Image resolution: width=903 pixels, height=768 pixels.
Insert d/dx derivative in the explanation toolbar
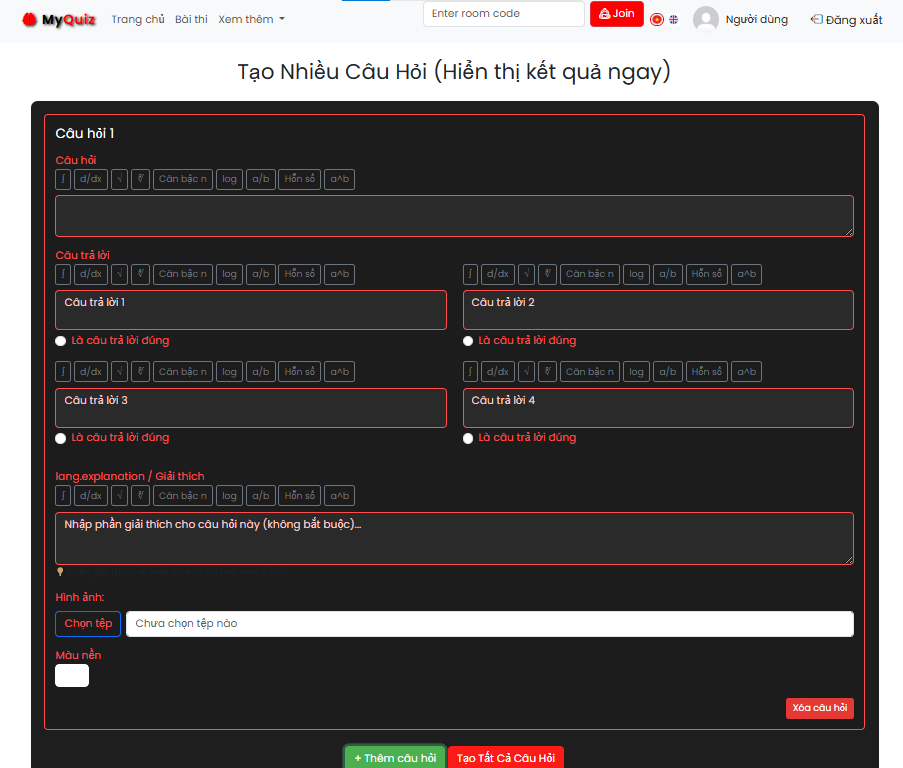click(x=90, y=496)
